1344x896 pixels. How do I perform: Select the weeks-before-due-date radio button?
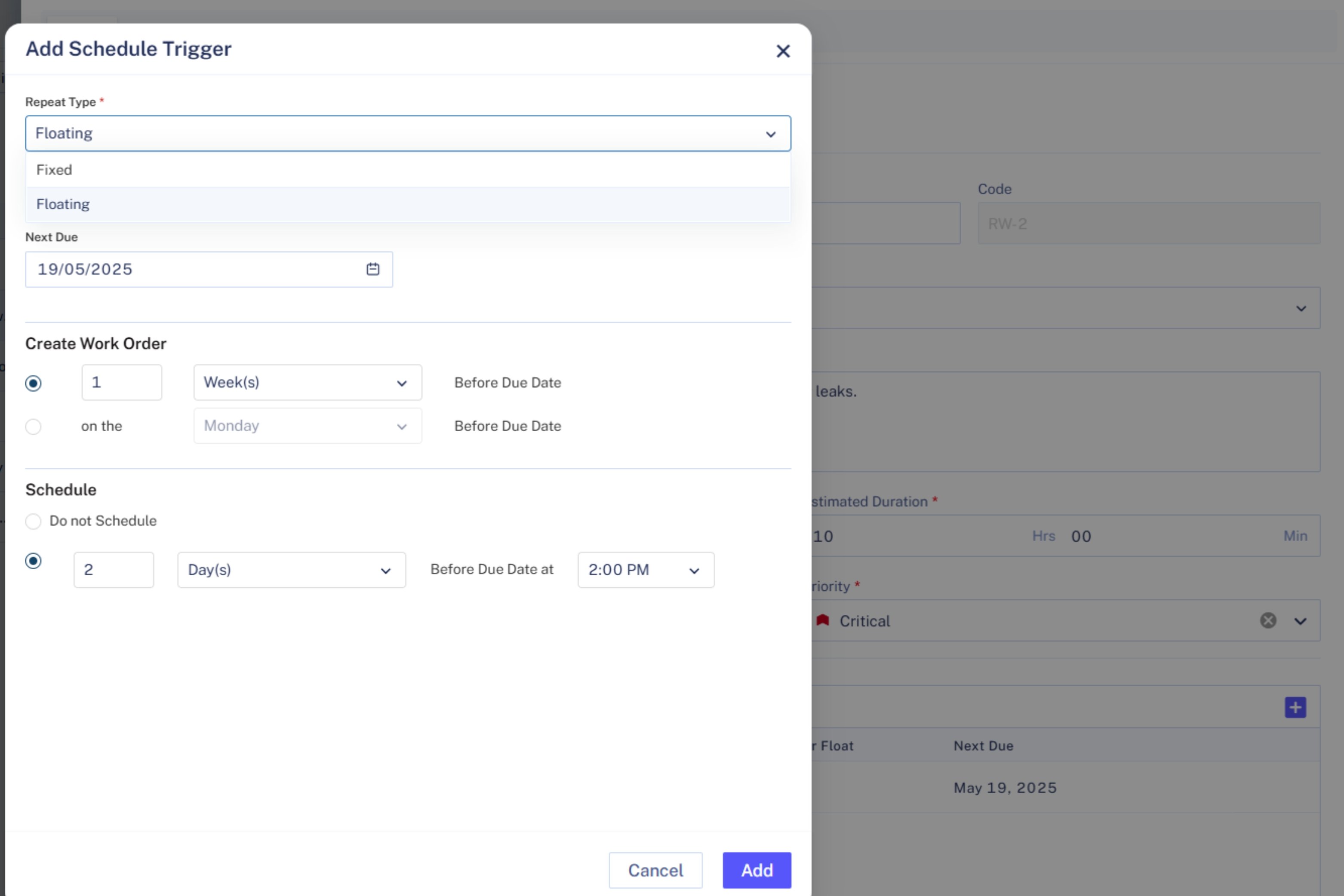[x=34, y=383]
